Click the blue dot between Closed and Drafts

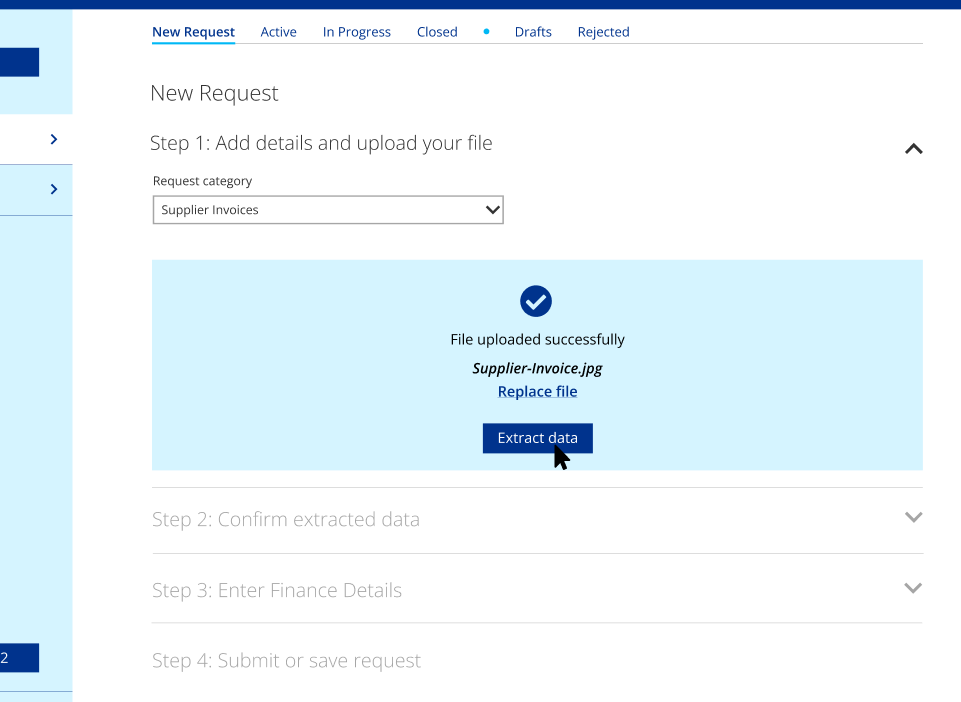[486, 31]
